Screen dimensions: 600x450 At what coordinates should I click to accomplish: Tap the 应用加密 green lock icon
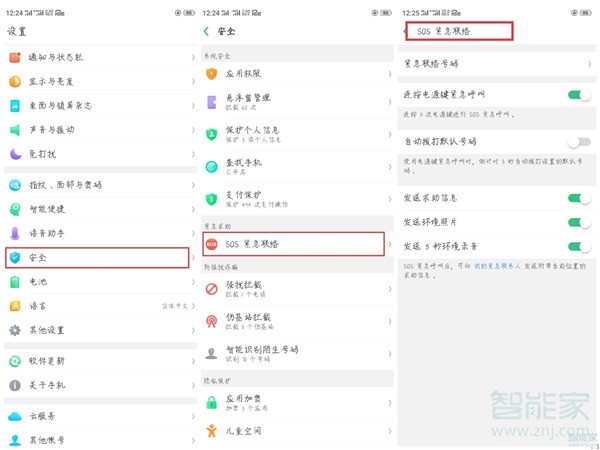(212, 402)
